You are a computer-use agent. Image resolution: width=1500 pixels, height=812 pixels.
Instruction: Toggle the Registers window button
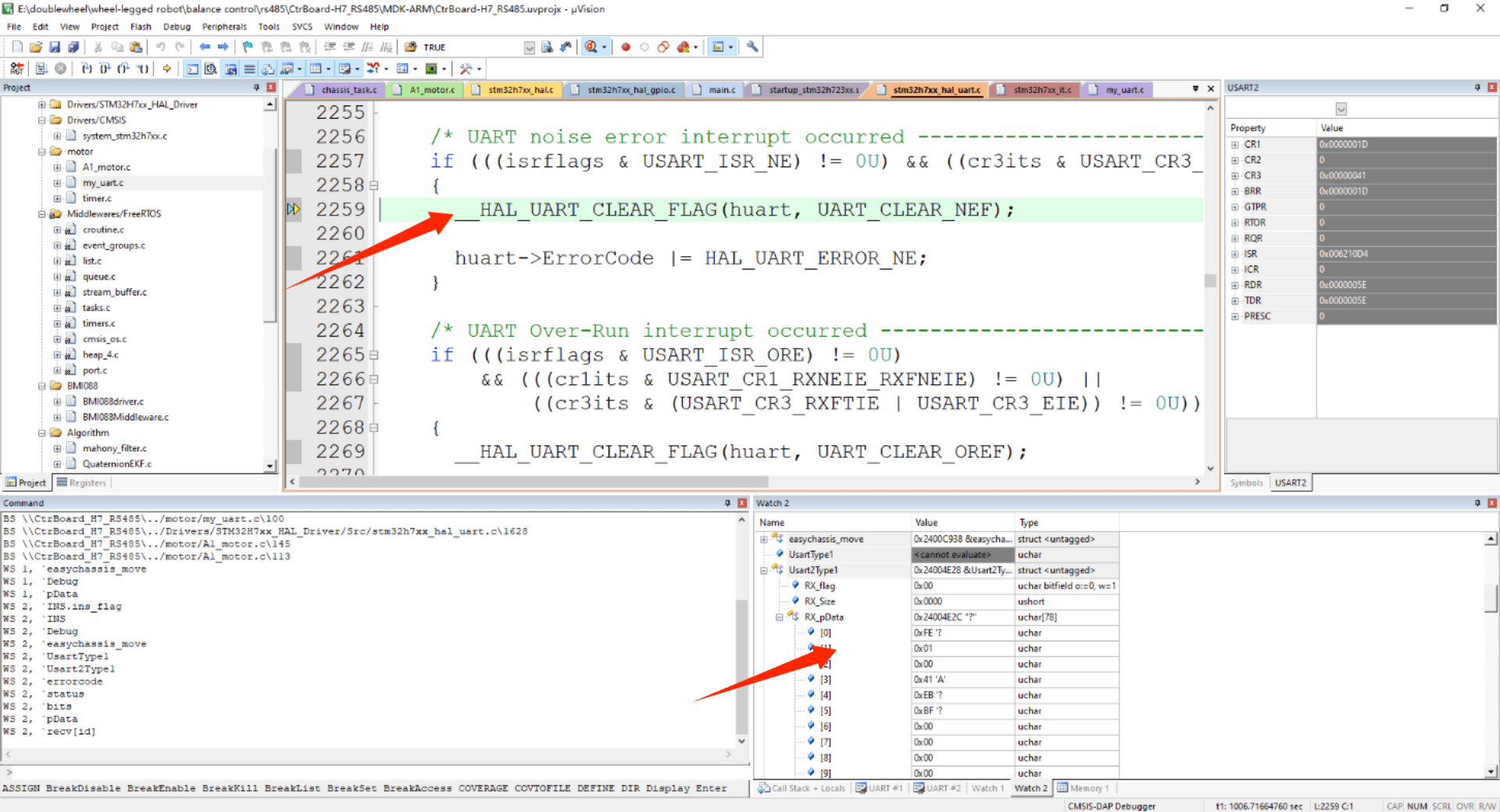tap(249, 69)
